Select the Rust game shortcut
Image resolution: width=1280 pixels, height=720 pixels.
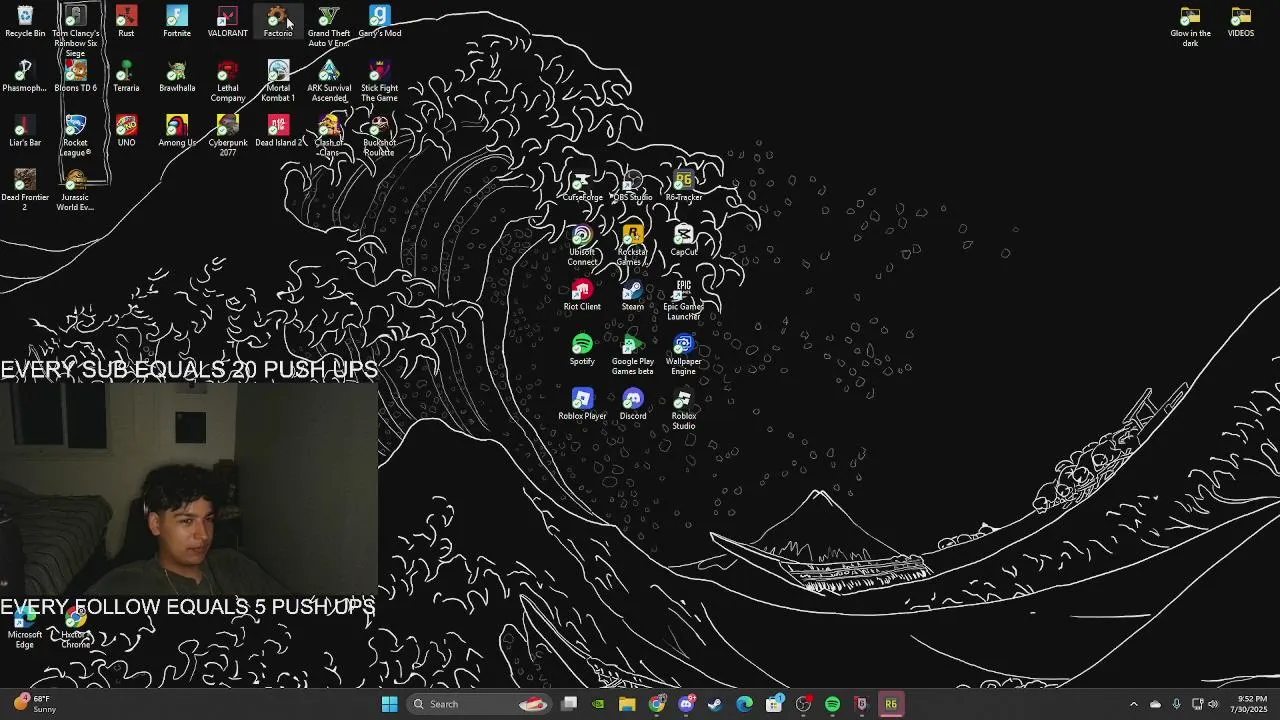[126, 22]
